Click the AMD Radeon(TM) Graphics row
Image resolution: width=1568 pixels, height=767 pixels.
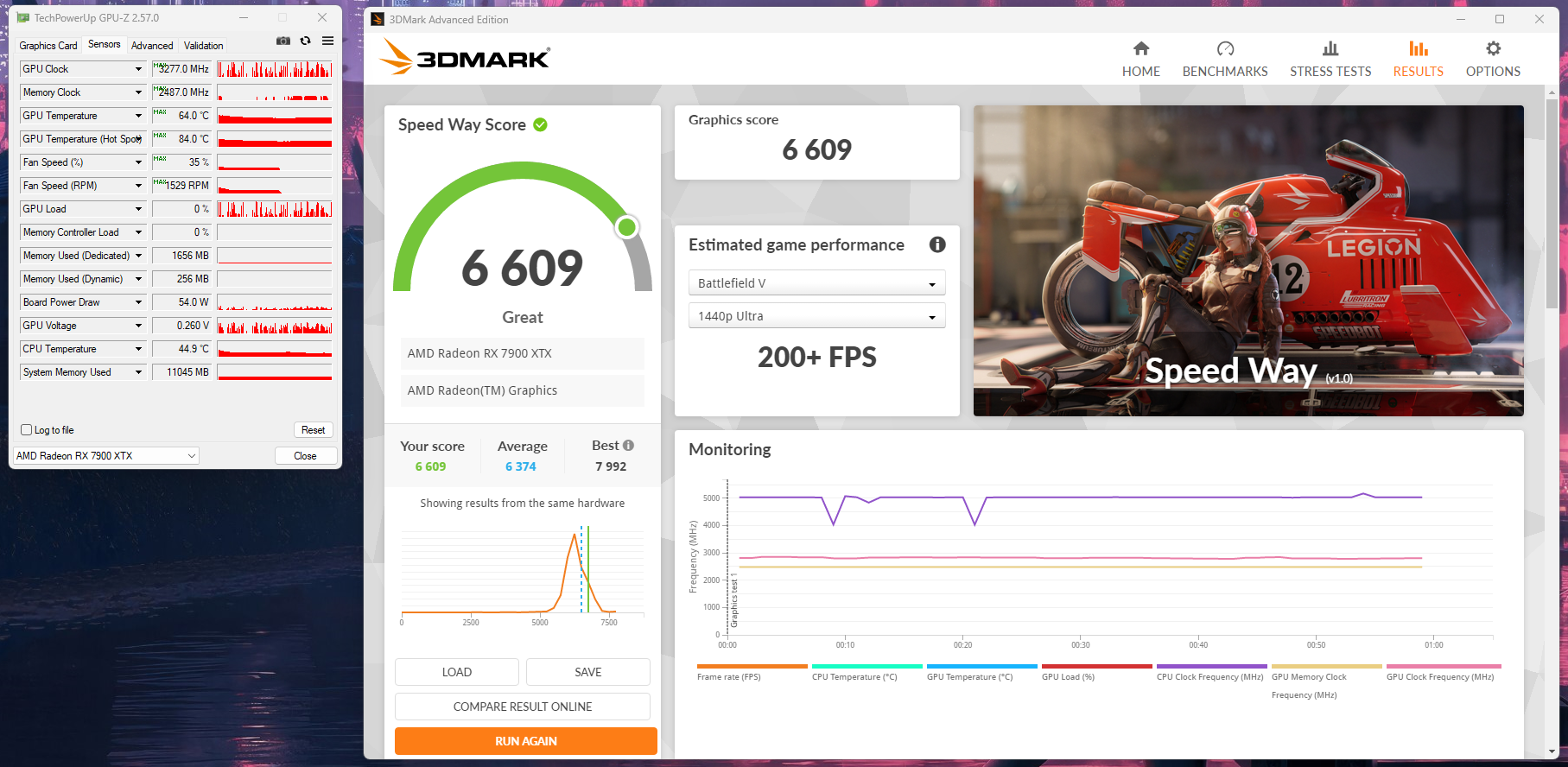[x=523, y=390]
